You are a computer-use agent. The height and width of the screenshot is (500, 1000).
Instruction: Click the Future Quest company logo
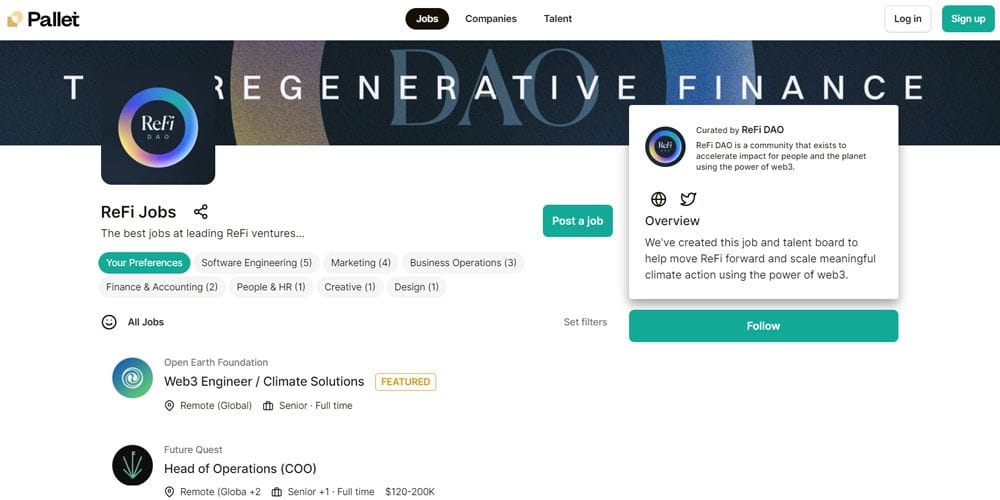[133, 465]
